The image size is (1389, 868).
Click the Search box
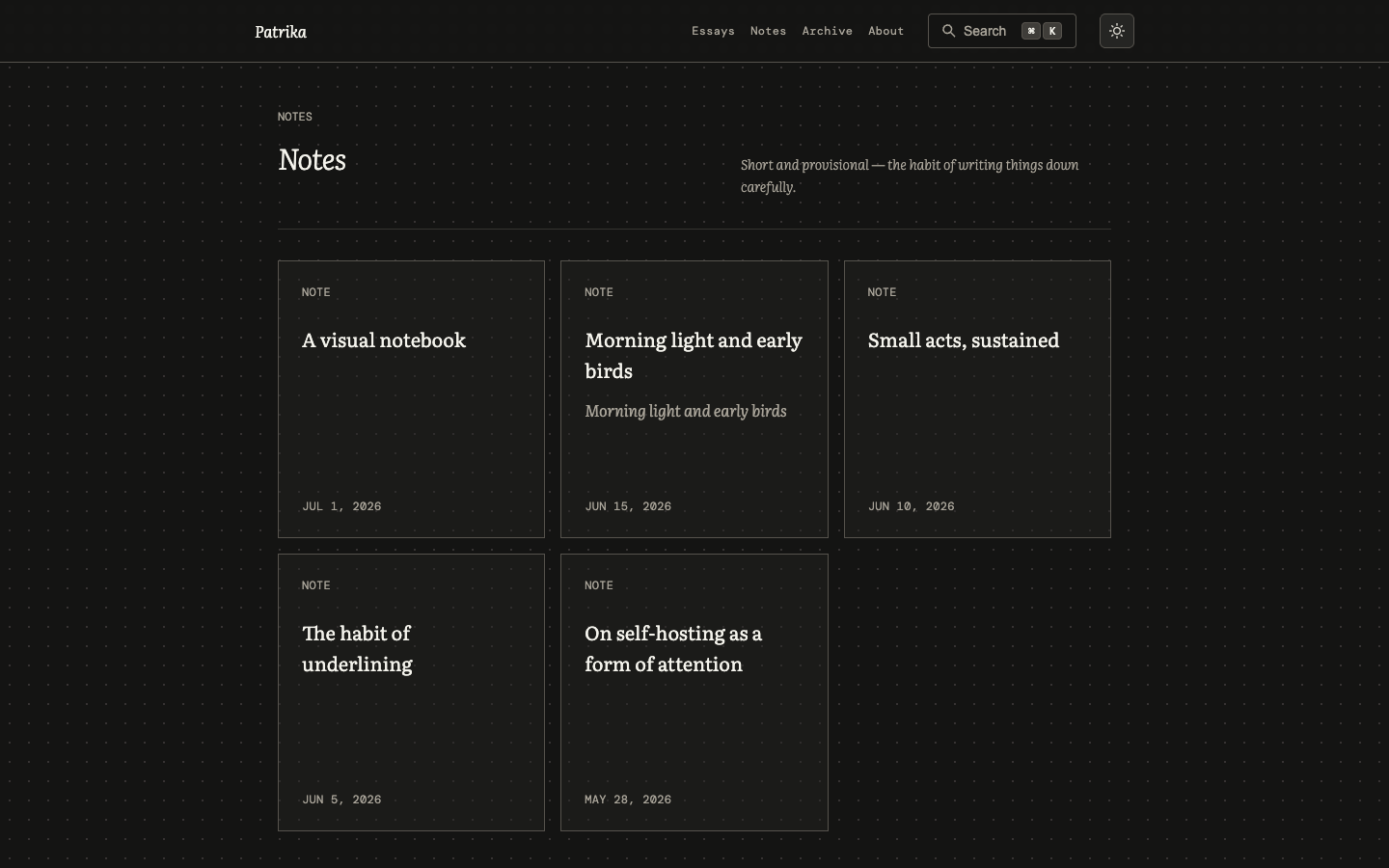pos(1001,31)
